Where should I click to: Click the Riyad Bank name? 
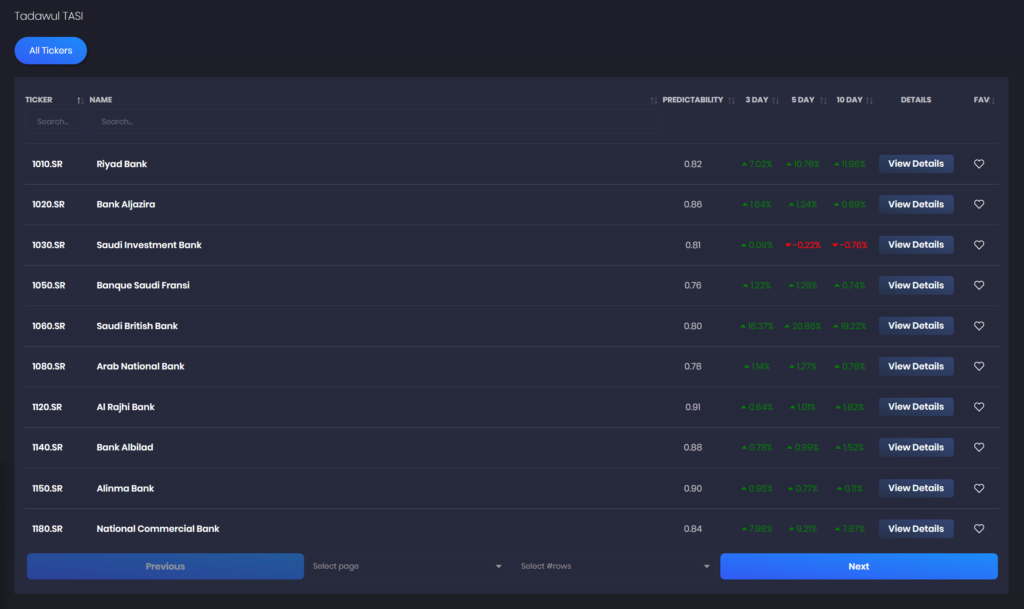(x=121, y=164)
